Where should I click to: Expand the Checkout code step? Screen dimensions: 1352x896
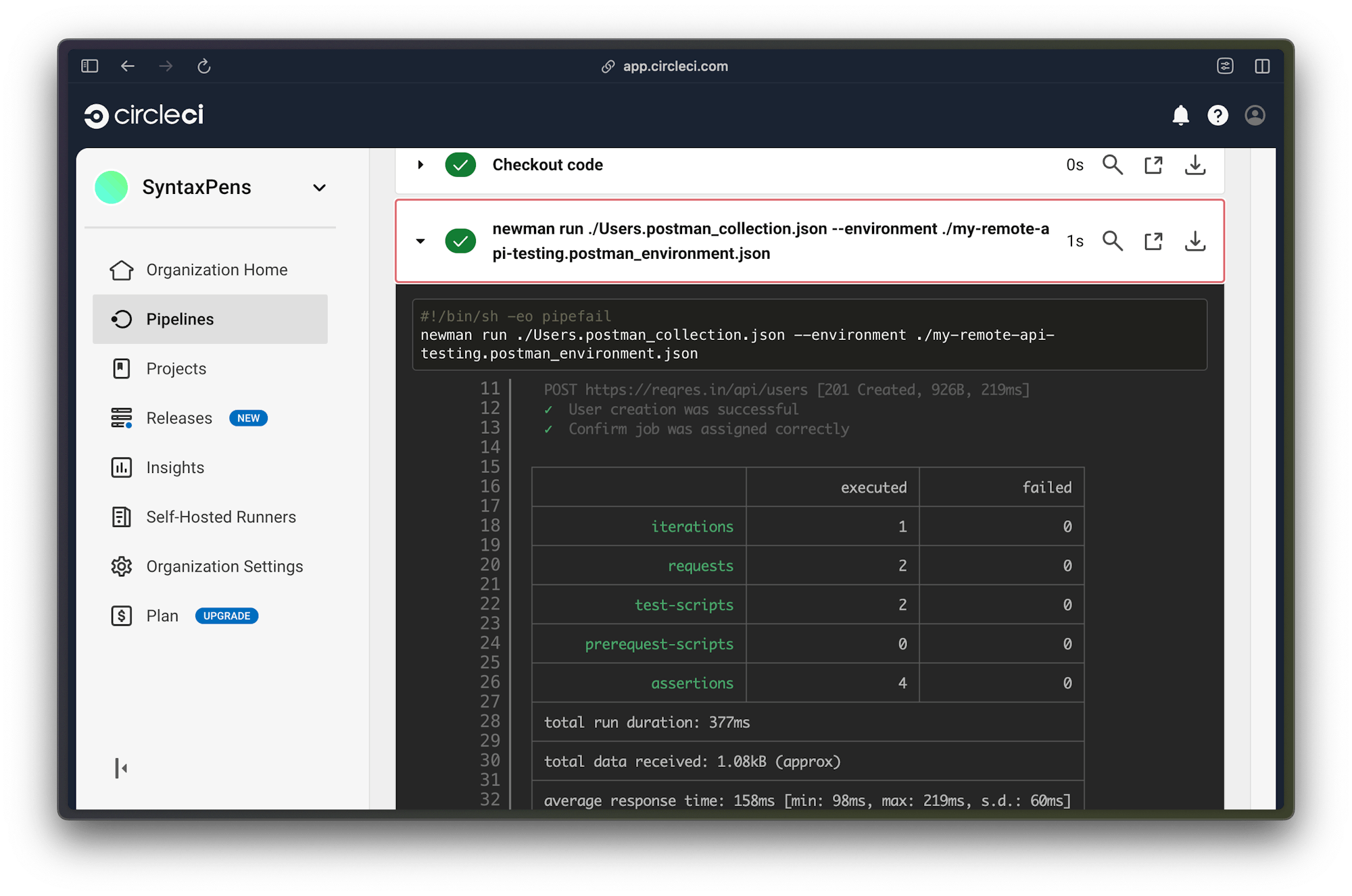tap(420, 164)
